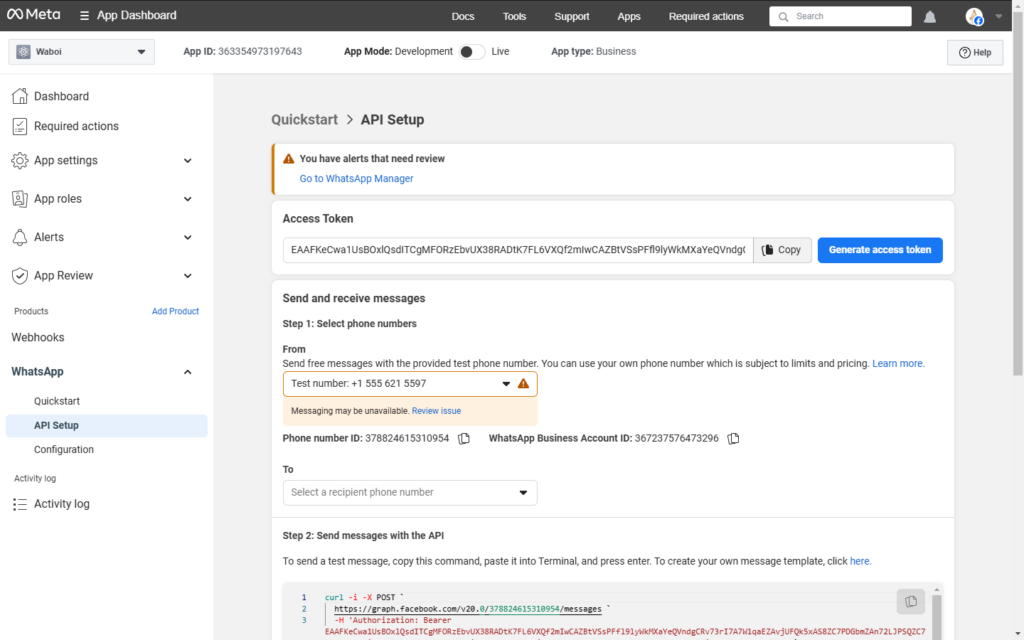Screen dimensions: 1024x640
Task: Click the App settings gear icon
Action: (x=20, y=161)
